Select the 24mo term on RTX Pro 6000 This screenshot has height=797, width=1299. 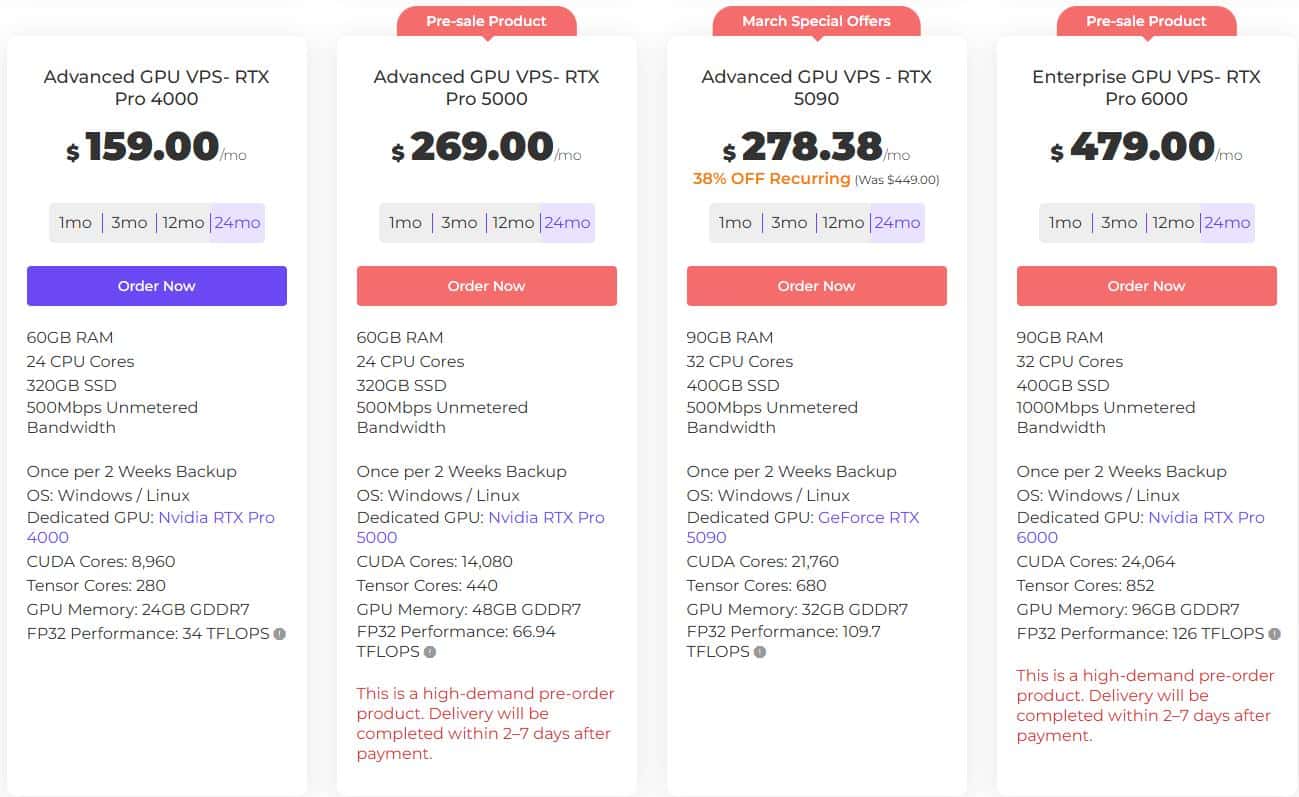click(x=1226, y=222)
